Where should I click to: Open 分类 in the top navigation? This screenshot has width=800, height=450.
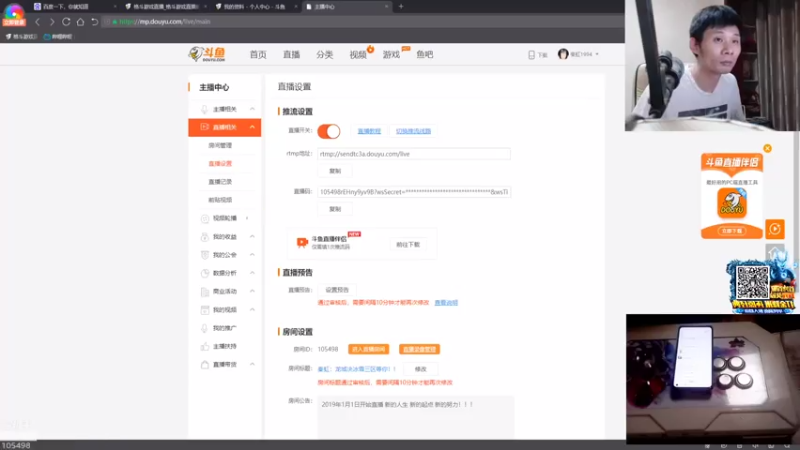[324, 55]
